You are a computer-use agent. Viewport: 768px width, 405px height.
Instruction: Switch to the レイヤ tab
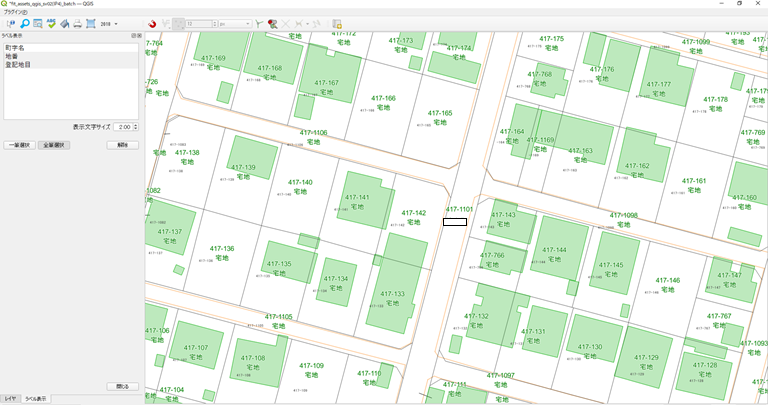tap(10, 398)
